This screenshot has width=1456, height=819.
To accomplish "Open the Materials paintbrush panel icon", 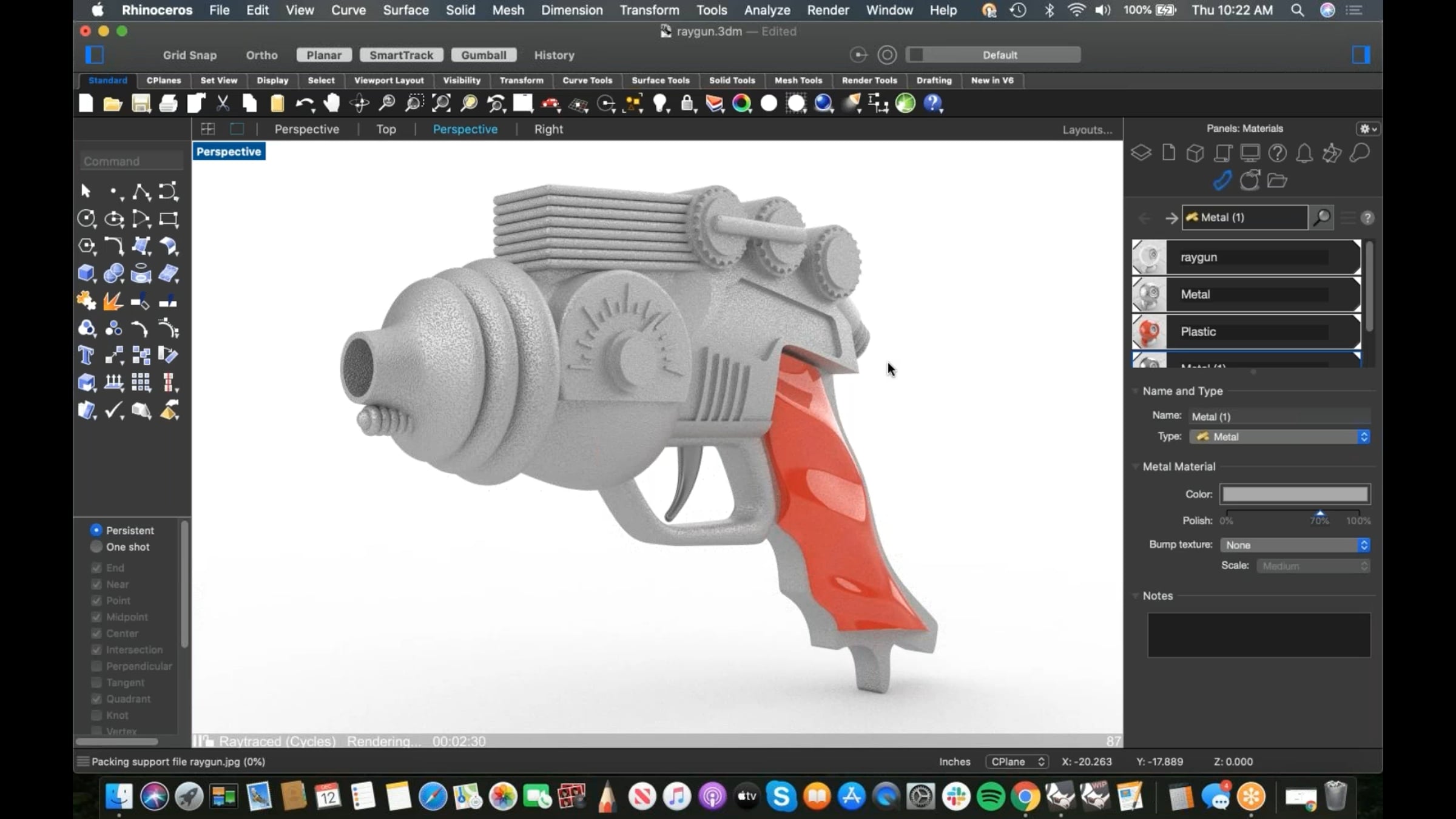I will tap(1222, 180).
